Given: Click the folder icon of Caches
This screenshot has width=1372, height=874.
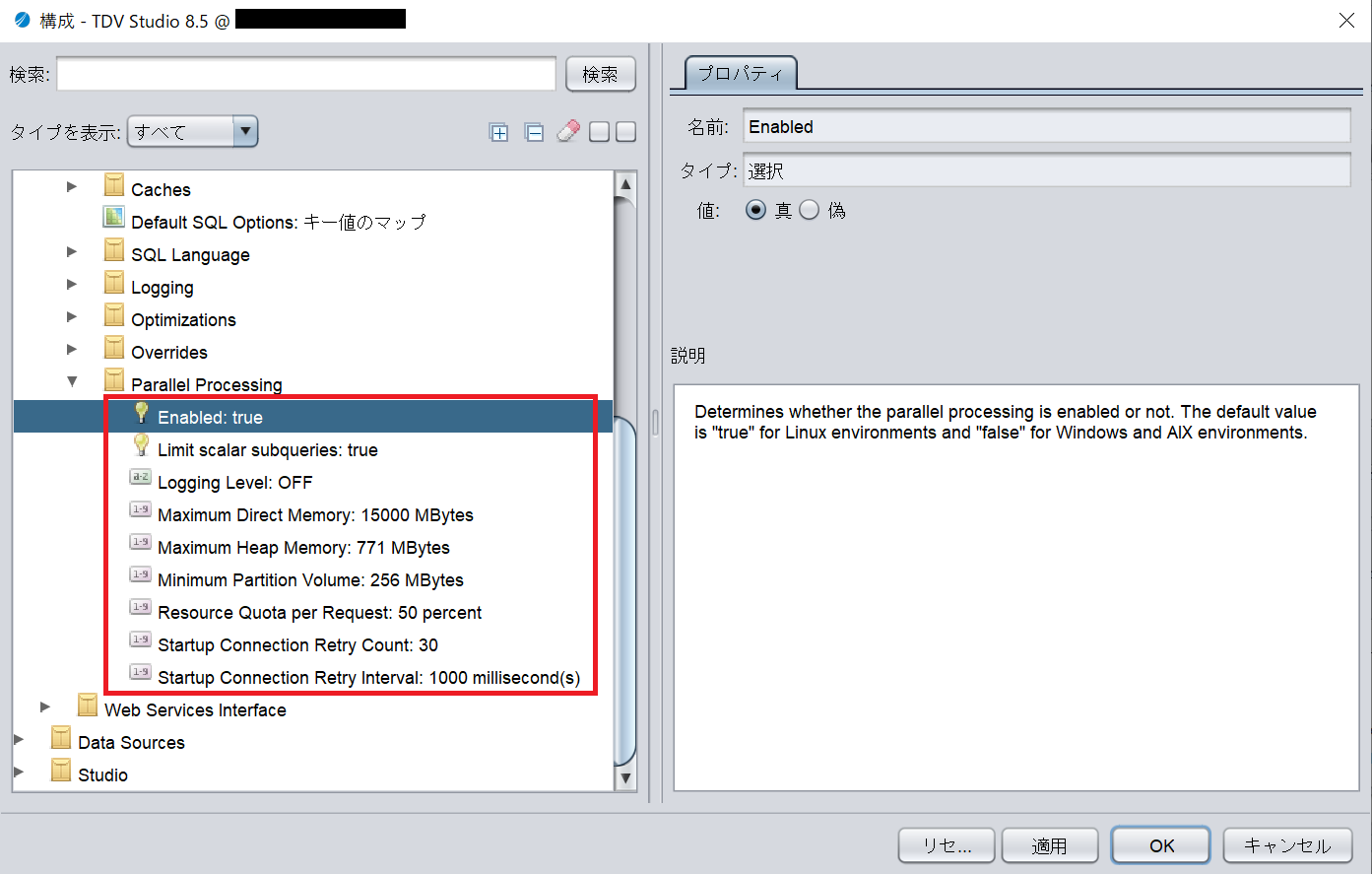Looking at the screenshot, I should 114,186.
